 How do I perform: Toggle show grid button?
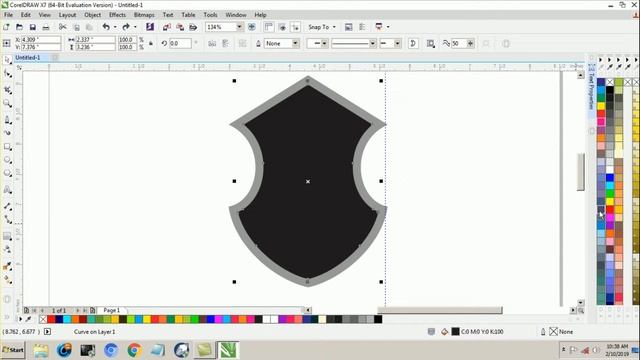282,27
